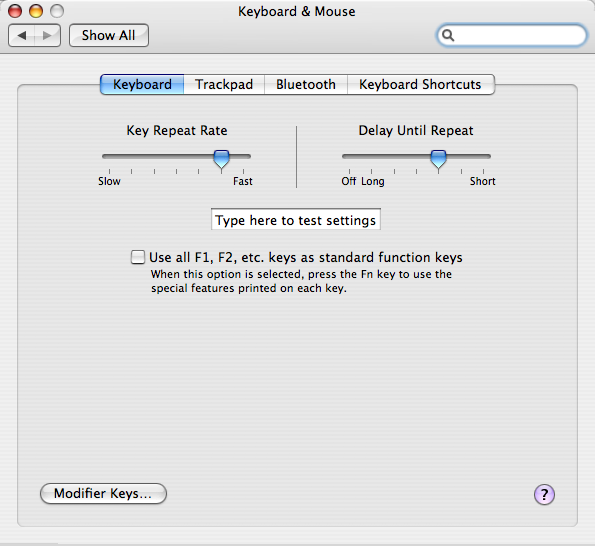The image size is (595, 546).
Task: Focus the search field in toolbar
Action: click(512, 35)
